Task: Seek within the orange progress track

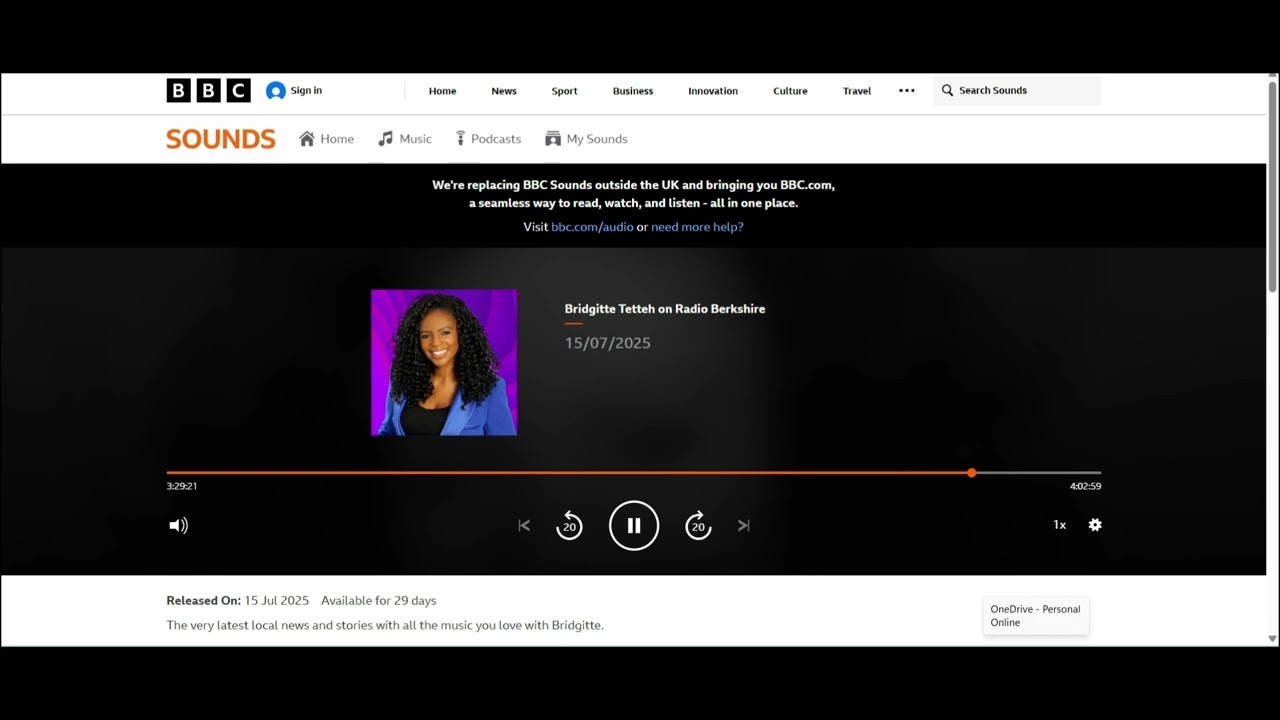Action: pyautogui.click(x=569, y=473)
